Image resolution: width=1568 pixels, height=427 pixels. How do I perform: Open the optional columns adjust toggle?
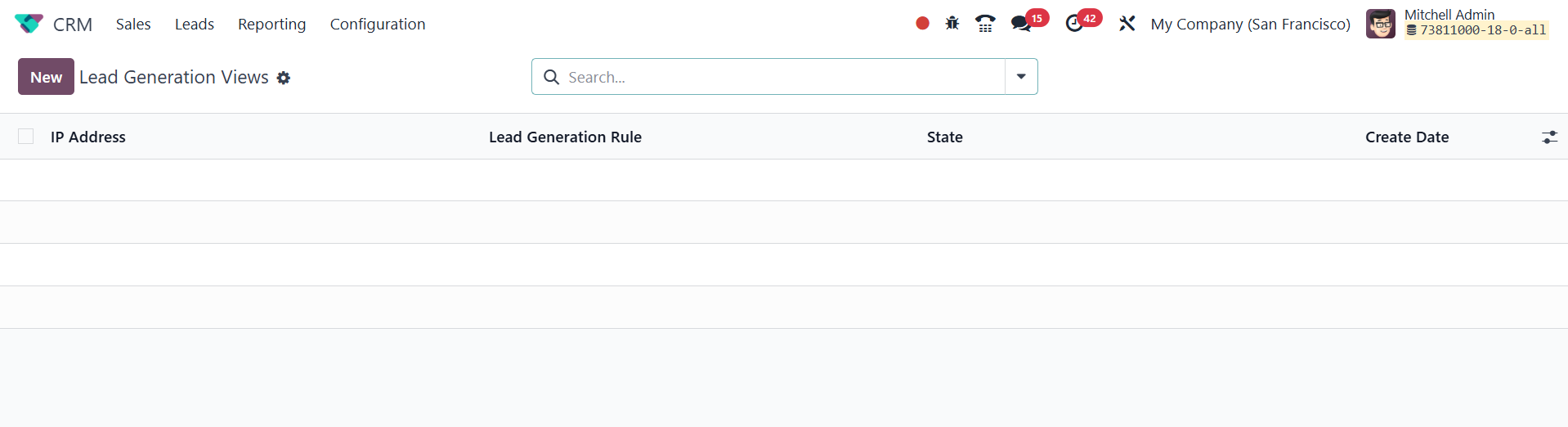1549,137
